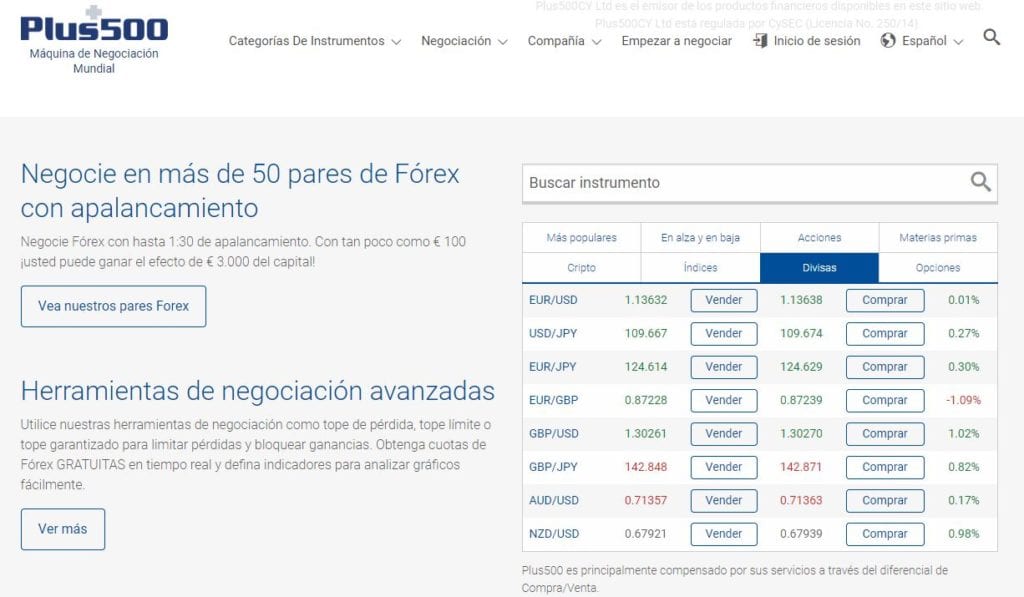Click the GBP/JPY sell price 142.848
The height and width of the screenshot is (597, 1024).
click(646, 467)
